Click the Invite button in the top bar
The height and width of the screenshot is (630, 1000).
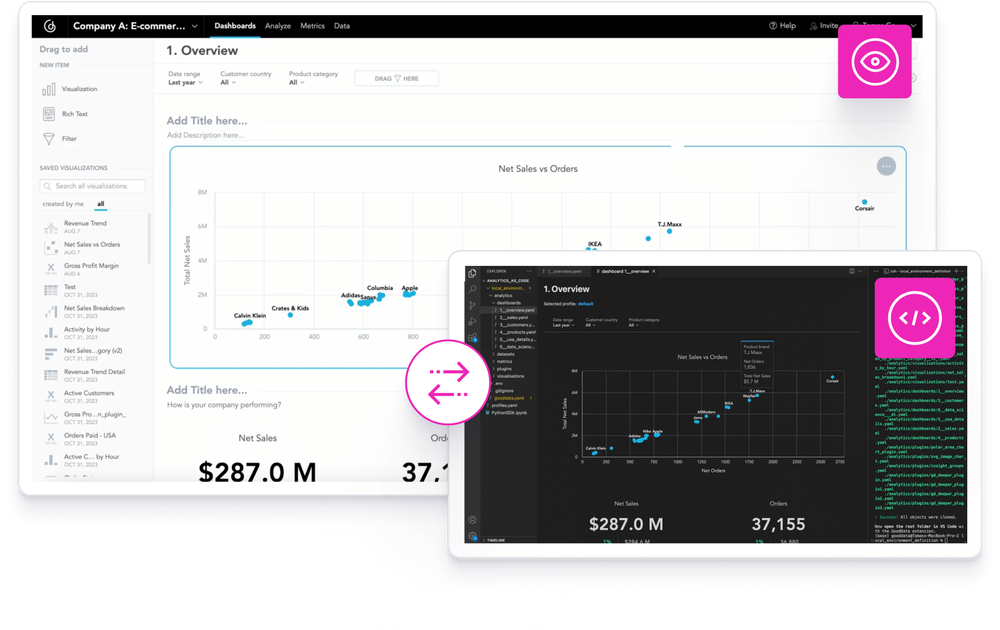click(x=824, y=26)
